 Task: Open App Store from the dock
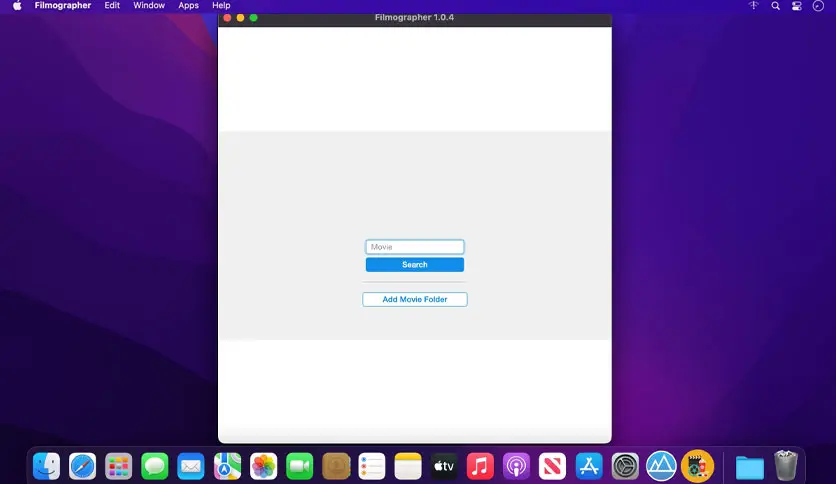coord(589,466)
